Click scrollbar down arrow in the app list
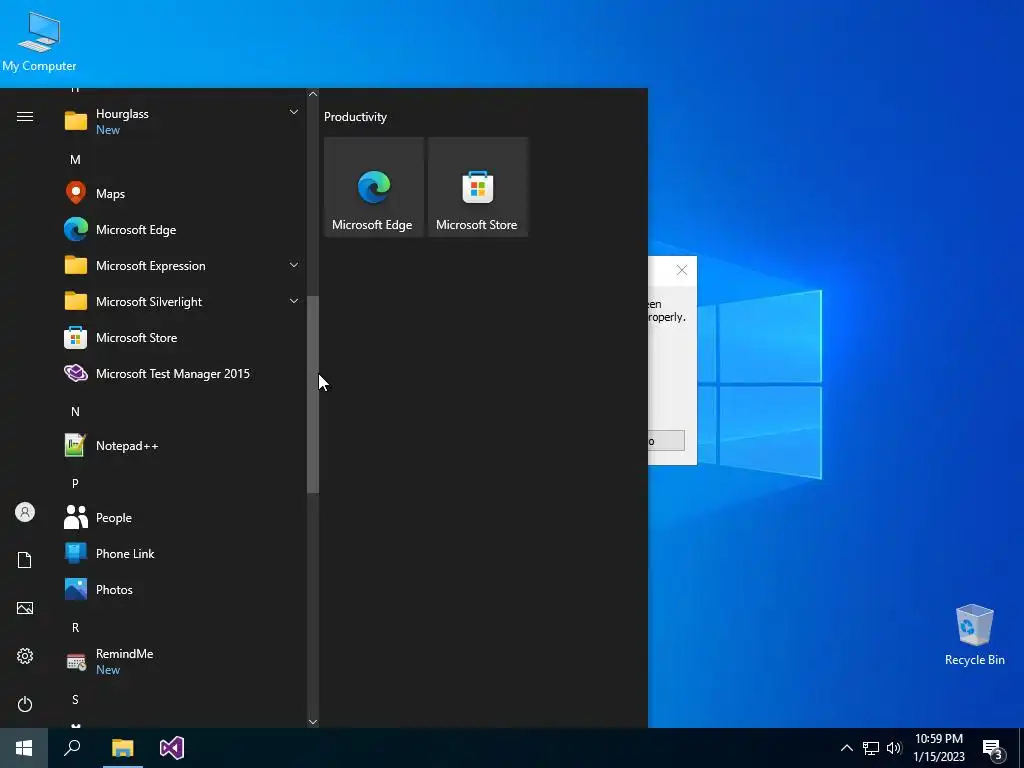The height and width of the screenshot is (768, 1024). (313, 722)
